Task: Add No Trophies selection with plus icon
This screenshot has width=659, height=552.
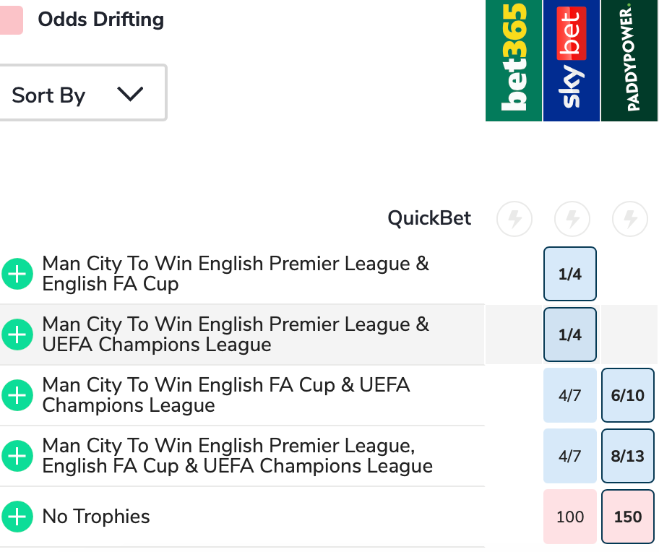Action: [x=17, y=517]
